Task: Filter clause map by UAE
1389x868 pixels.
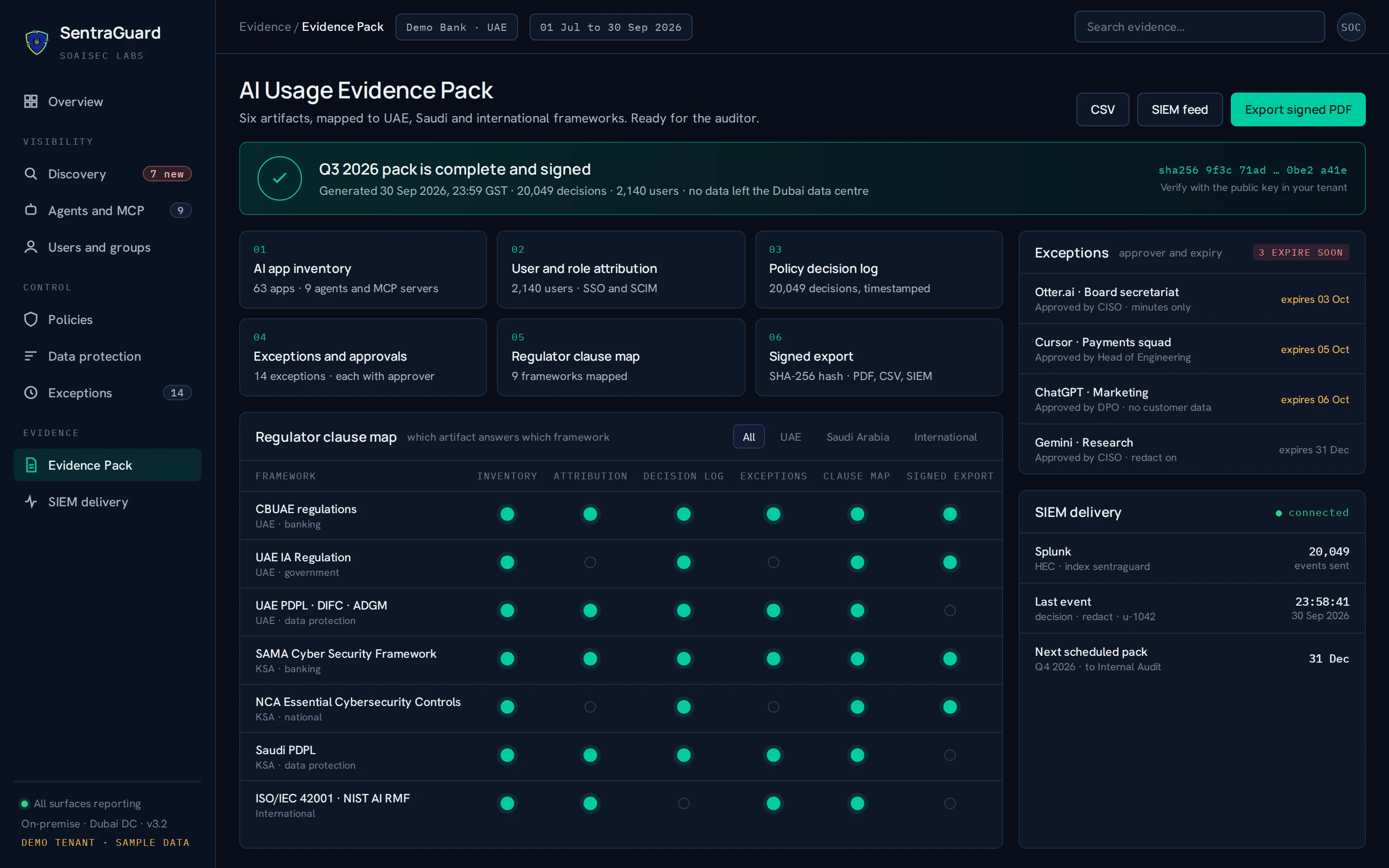Action: (790, 437)
